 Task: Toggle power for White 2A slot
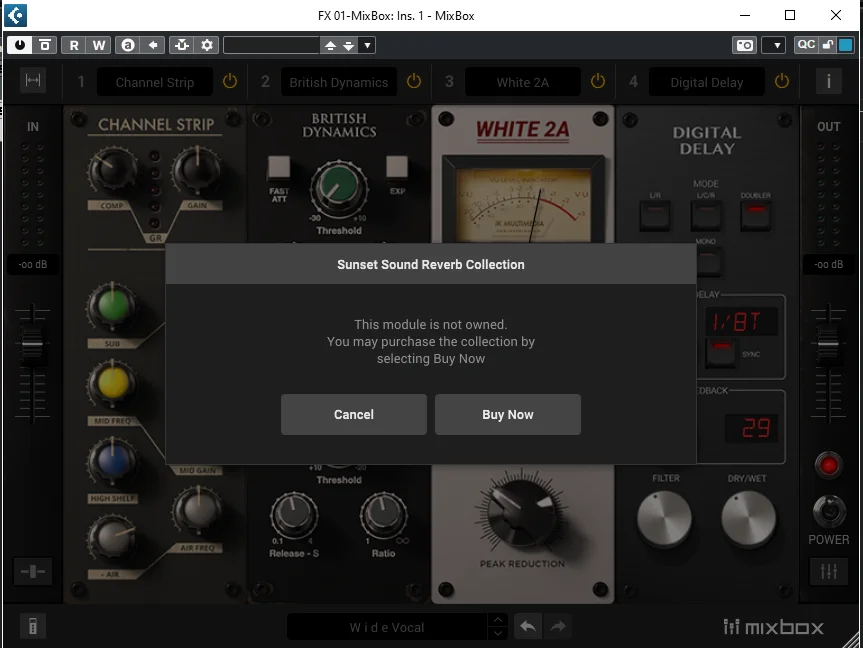click(x=598, y=81)
